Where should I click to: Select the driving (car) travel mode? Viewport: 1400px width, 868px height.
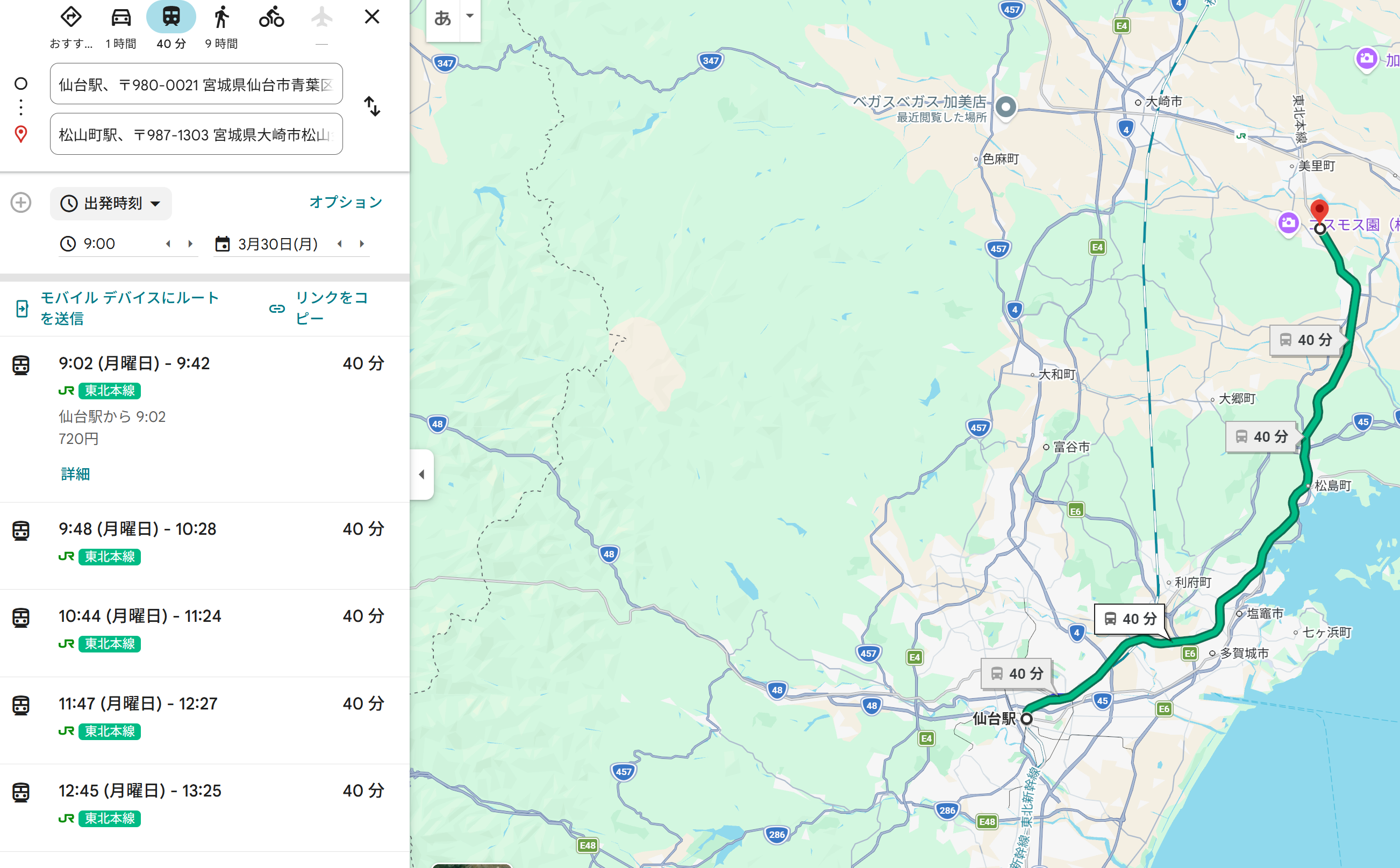120,17
